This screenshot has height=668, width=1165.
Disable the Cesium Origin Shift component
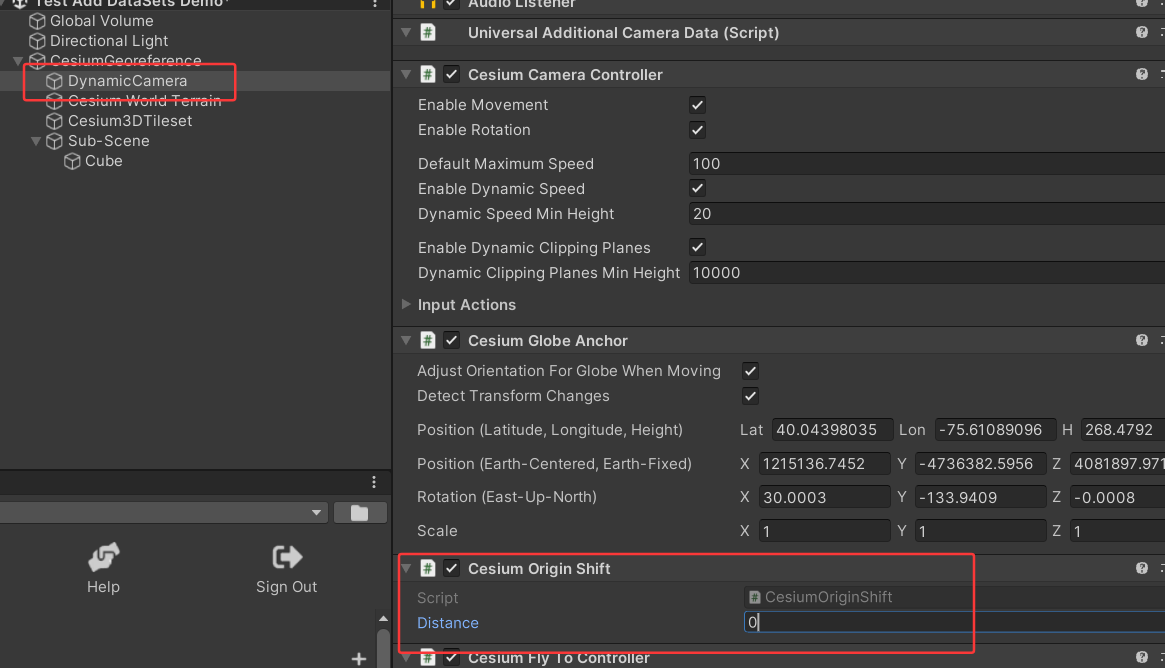coord(452,568)
